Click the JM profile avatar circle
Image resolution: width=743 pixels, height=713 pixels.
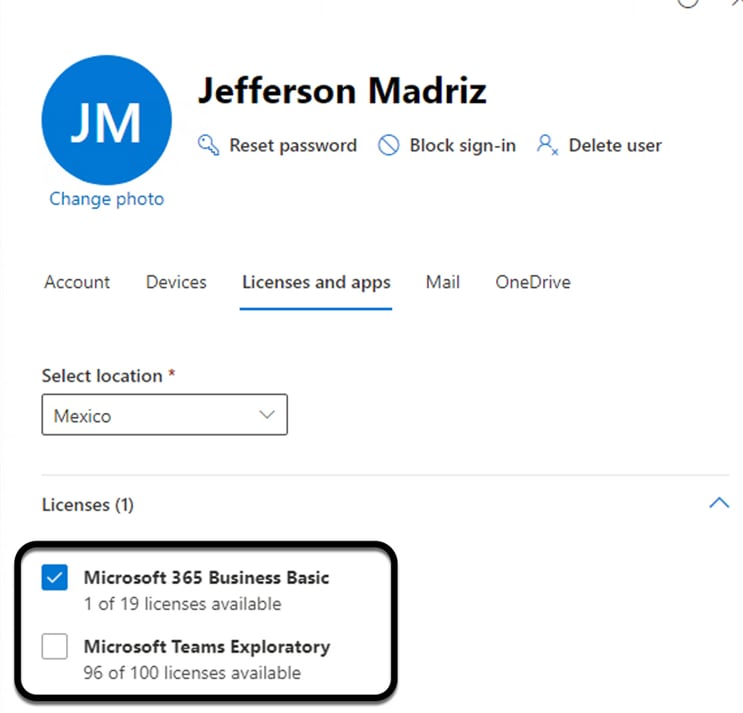coord(107,120)
